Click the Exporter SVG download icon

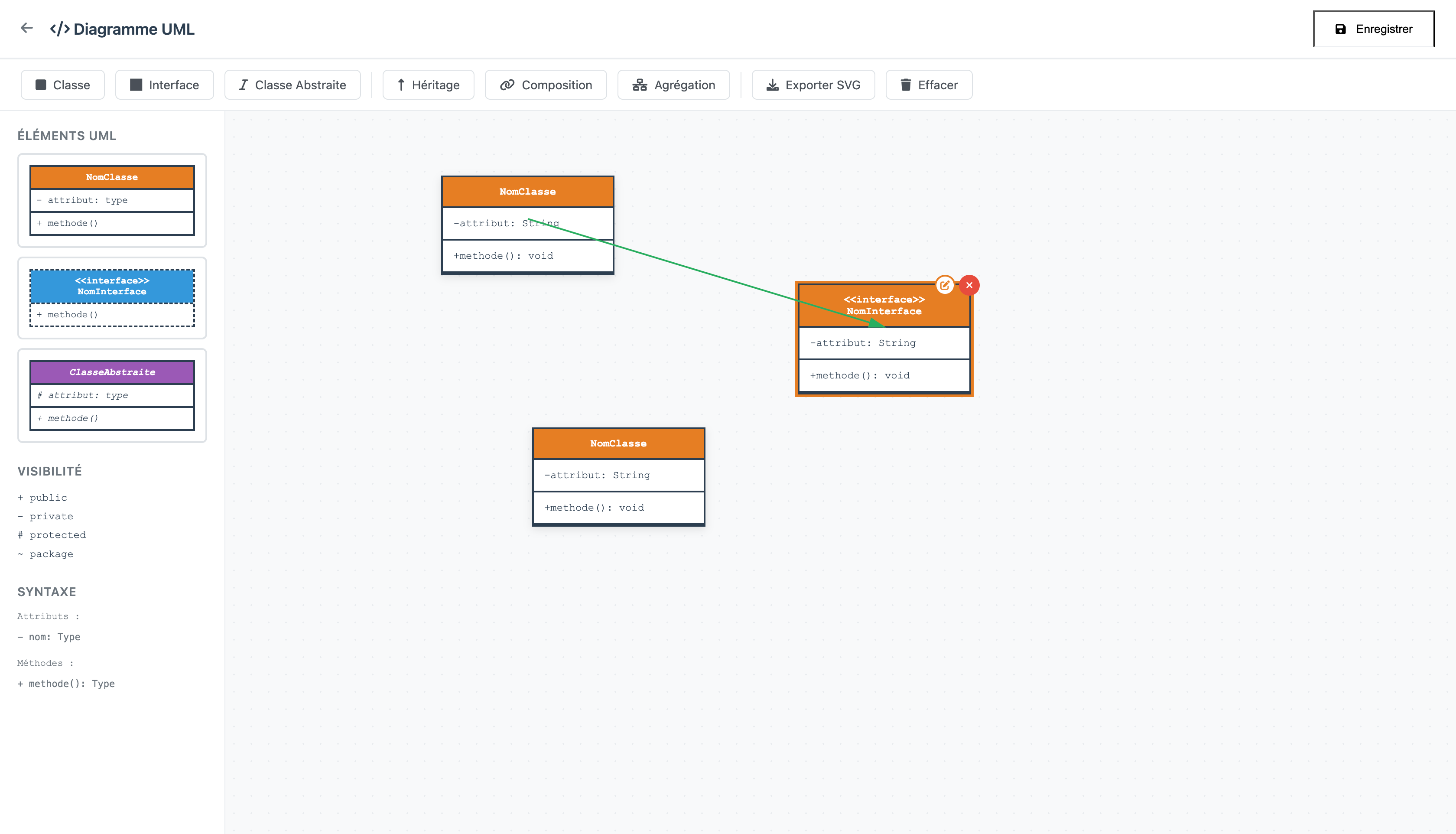pos(772,84)
